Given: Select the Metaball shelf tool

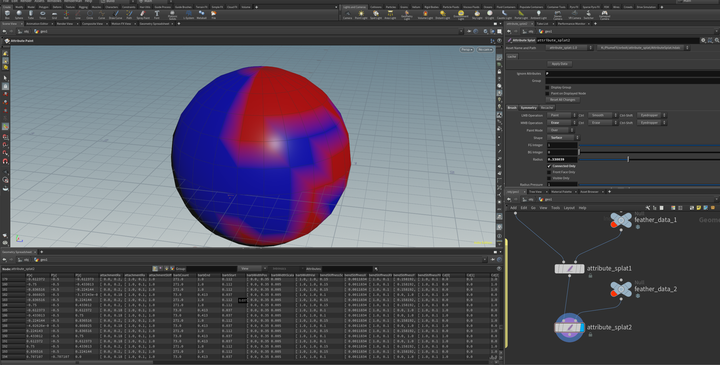Looking at the screenshot, I should tap(202, 15).
